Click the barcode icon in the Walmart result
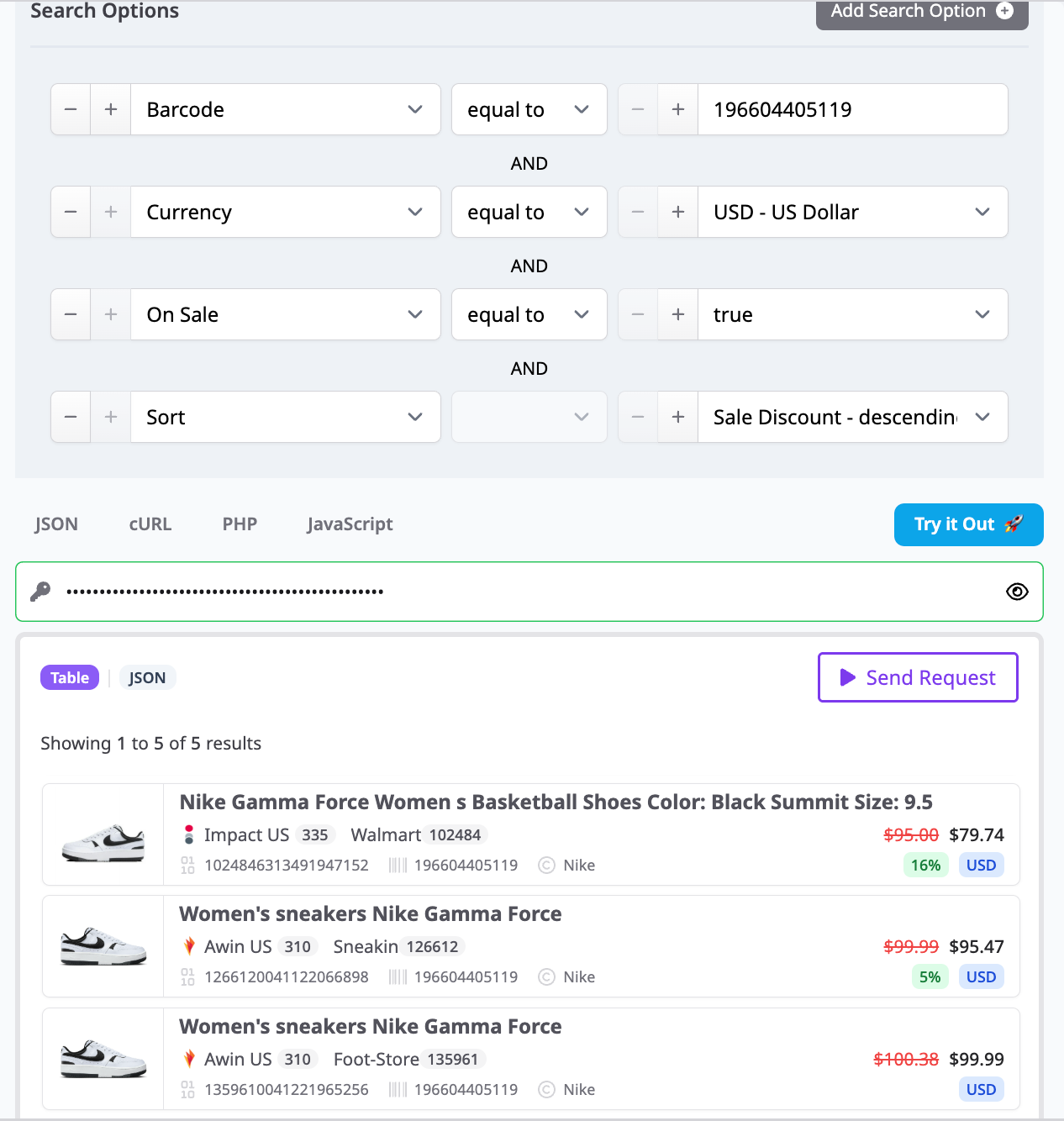Viewport: 1064px width, 1121px height. pos(398,865)
